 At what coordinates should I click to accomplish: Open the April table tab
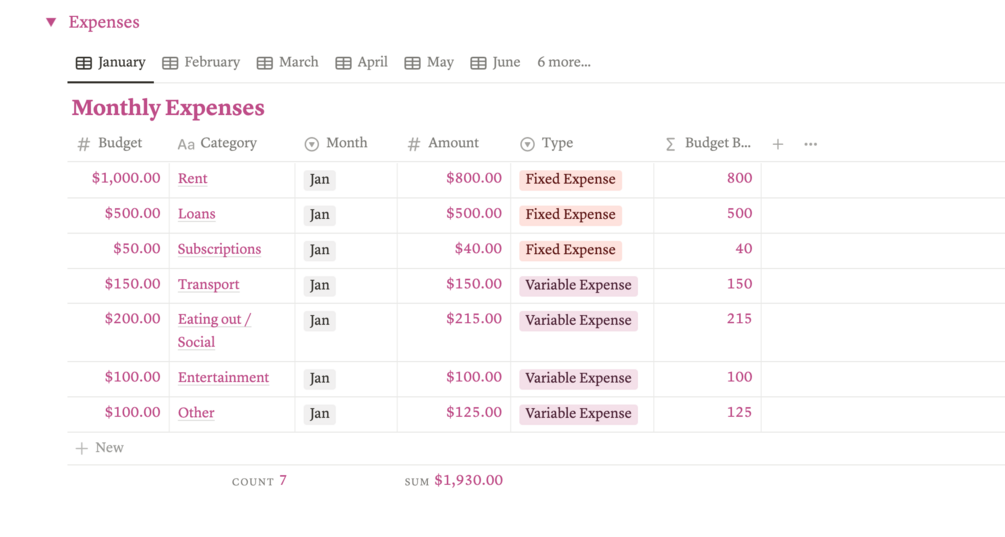tap(361, 62)
